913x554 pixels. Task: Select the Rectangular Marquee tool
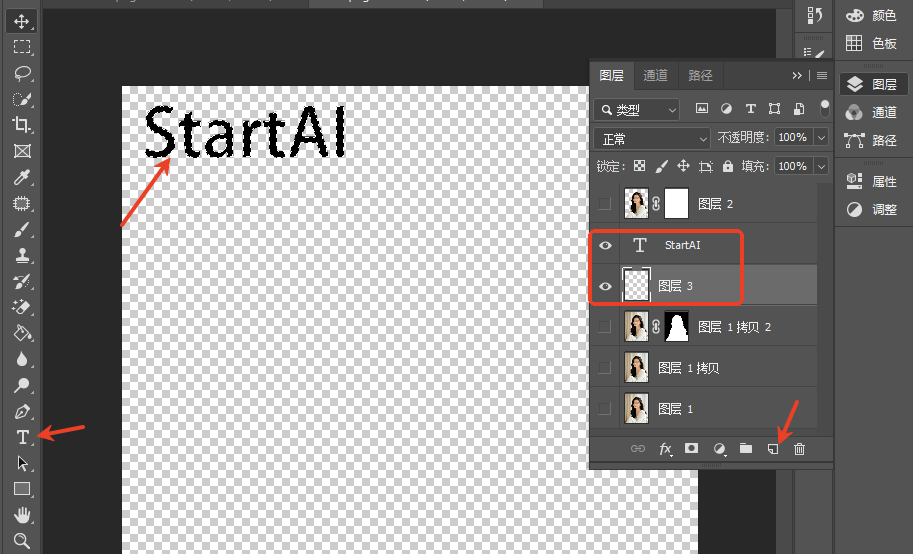(22, 47)
